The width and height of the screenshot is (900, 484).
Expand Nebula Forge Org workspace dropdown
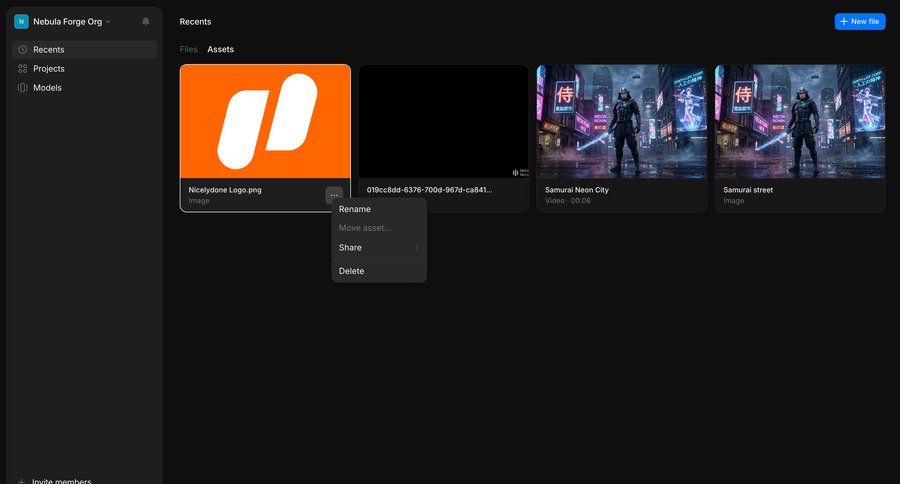(108, 21)
